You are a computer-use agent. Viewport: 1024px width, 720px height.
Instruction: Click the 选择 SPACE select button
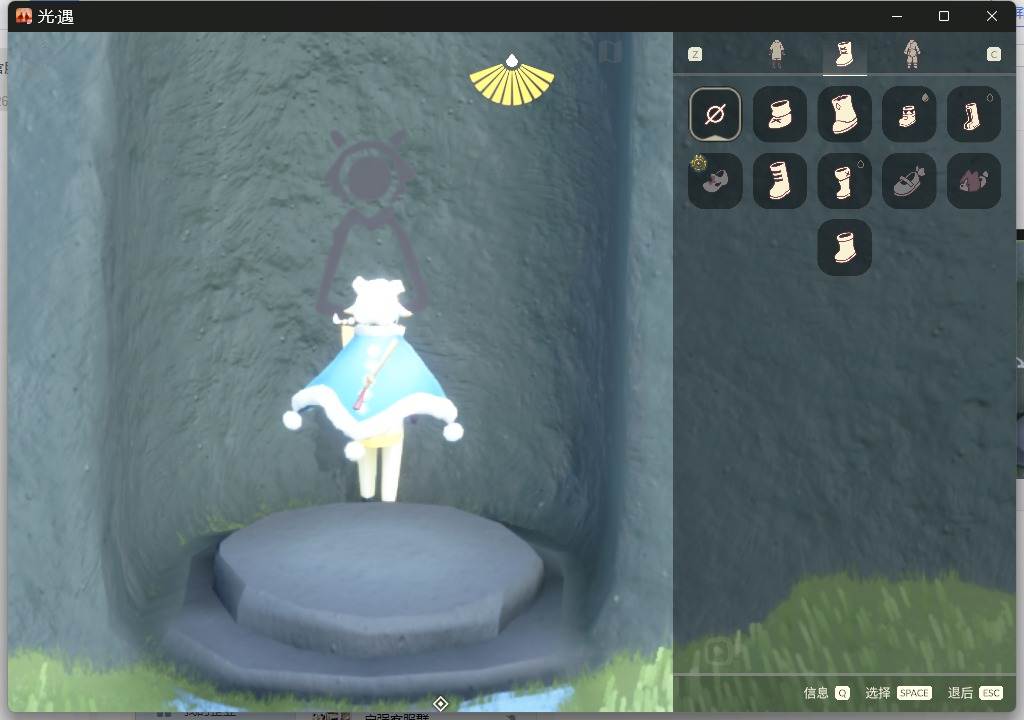coord(898,693)
